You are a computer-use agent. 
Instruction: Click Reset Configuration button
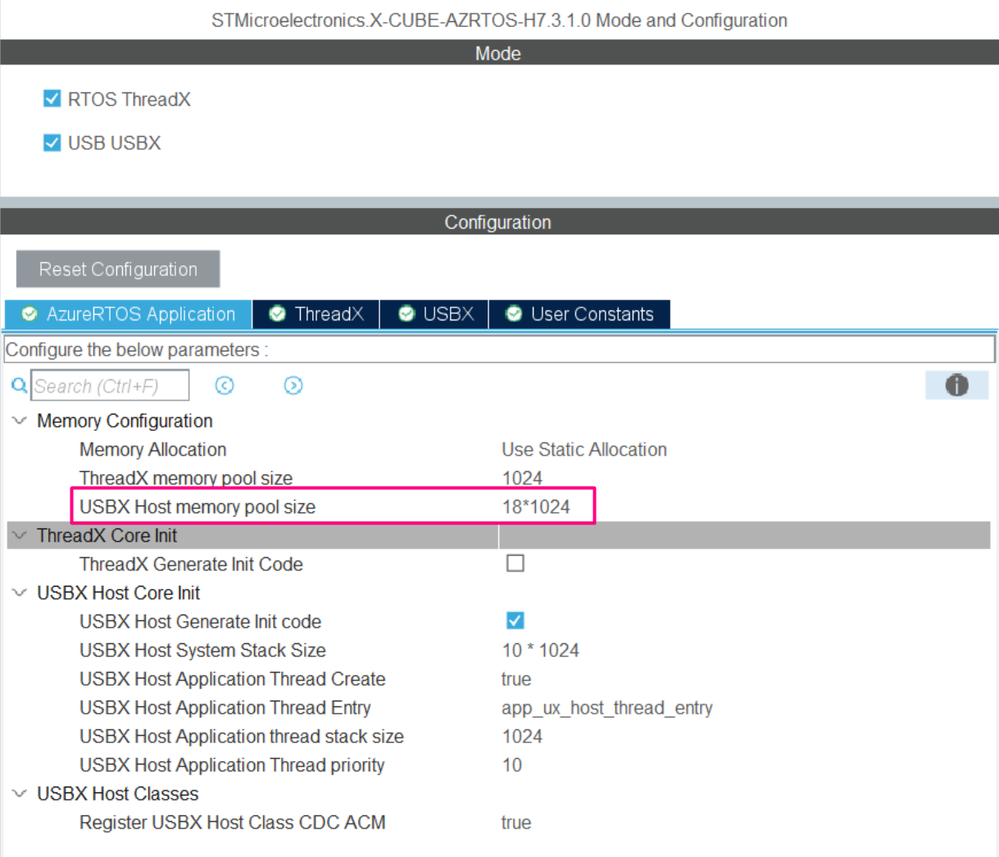pos(118,269)
